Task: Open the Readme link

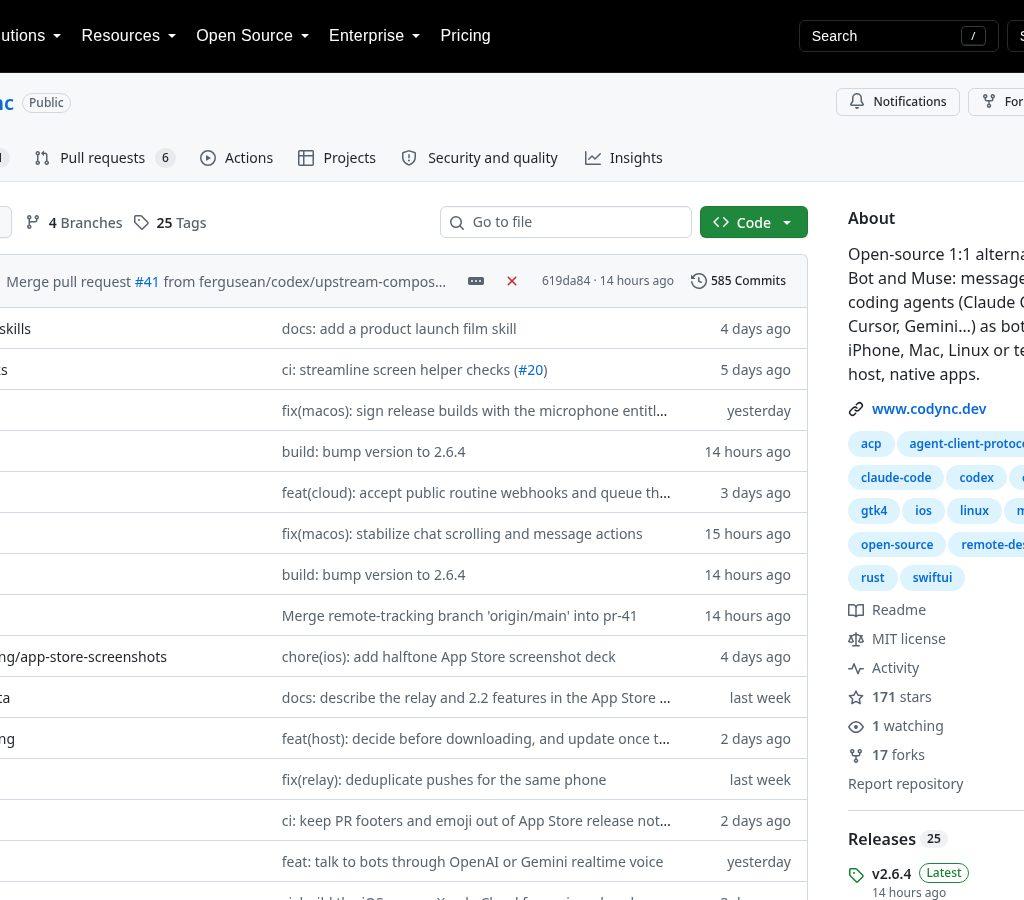Action: click(x=899, y=610)
